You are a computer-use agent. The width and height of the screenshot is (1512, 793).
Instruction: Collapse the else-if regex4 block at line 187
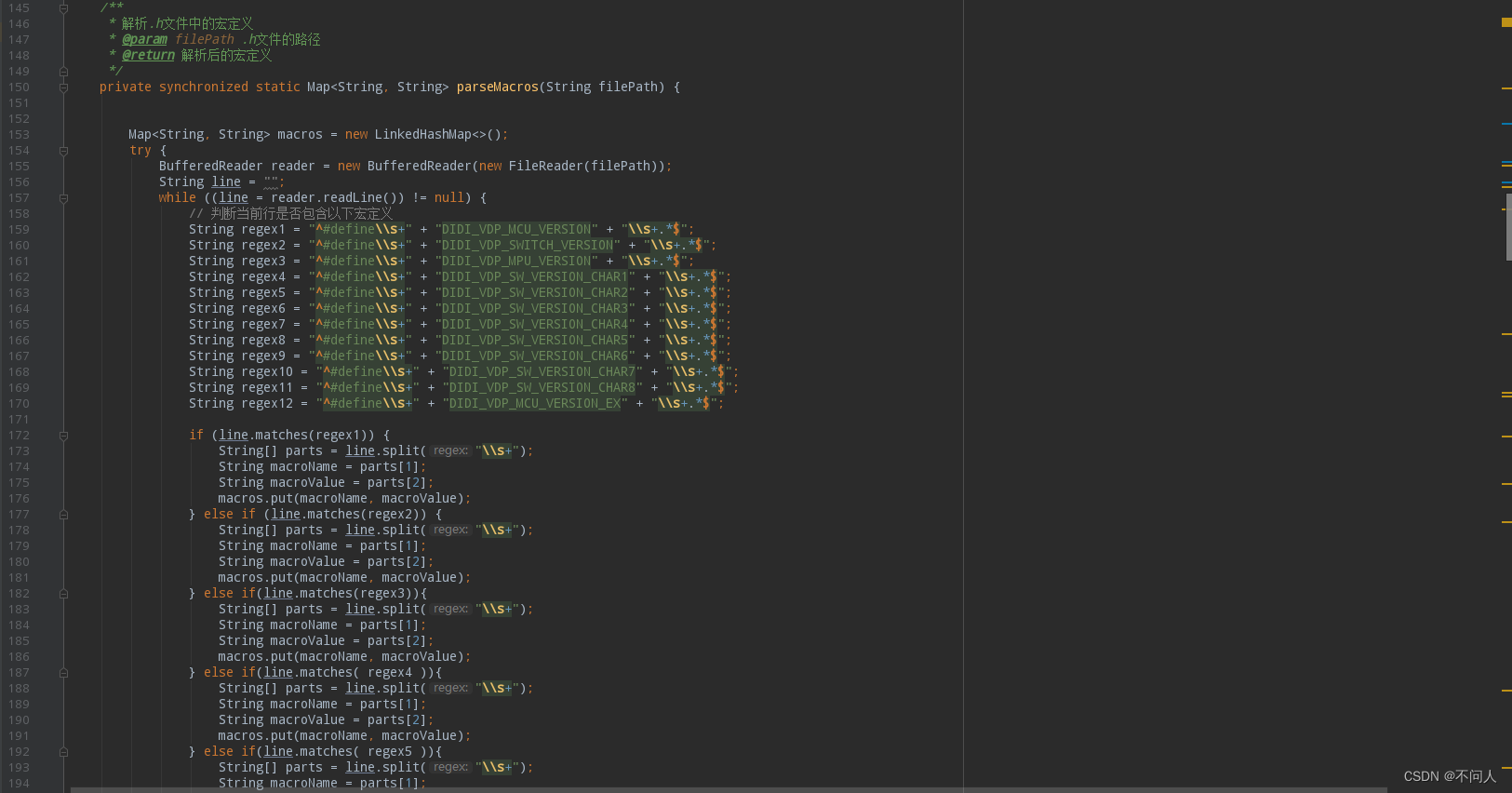63,673
